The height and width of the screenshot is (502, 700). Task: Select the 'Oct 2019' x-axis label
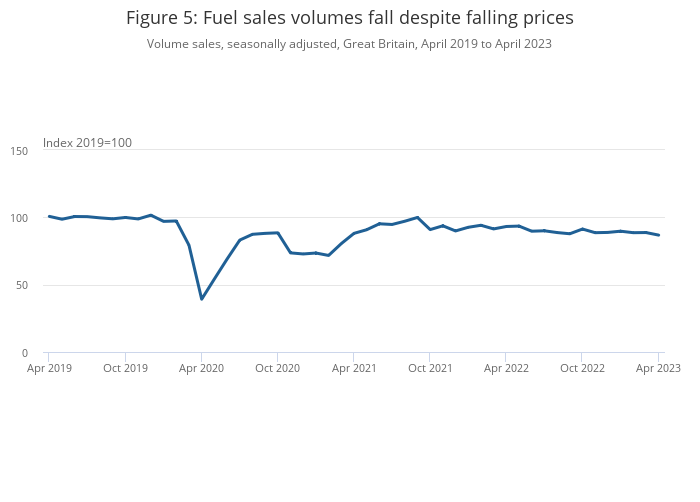click(x=125, y=368)
